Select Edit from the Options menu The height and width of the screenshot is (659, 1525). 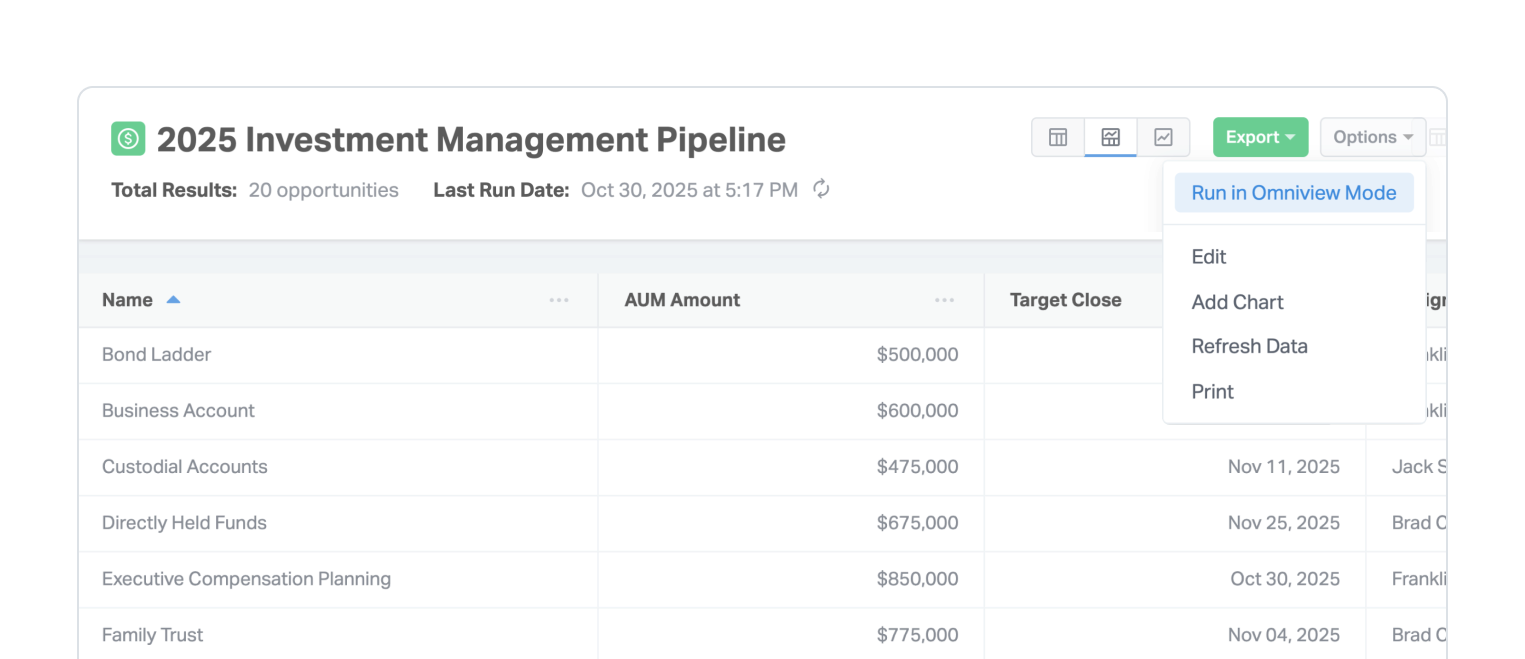coord(1208,257)
